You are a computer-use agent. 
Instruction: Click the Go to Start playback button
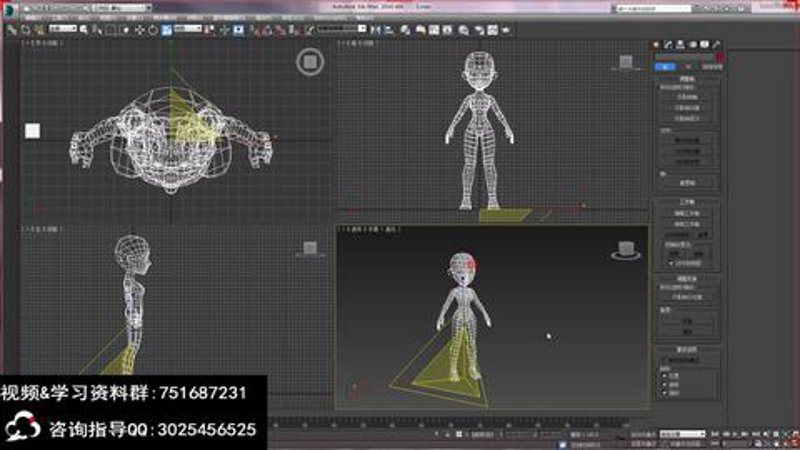coord(715,434)
